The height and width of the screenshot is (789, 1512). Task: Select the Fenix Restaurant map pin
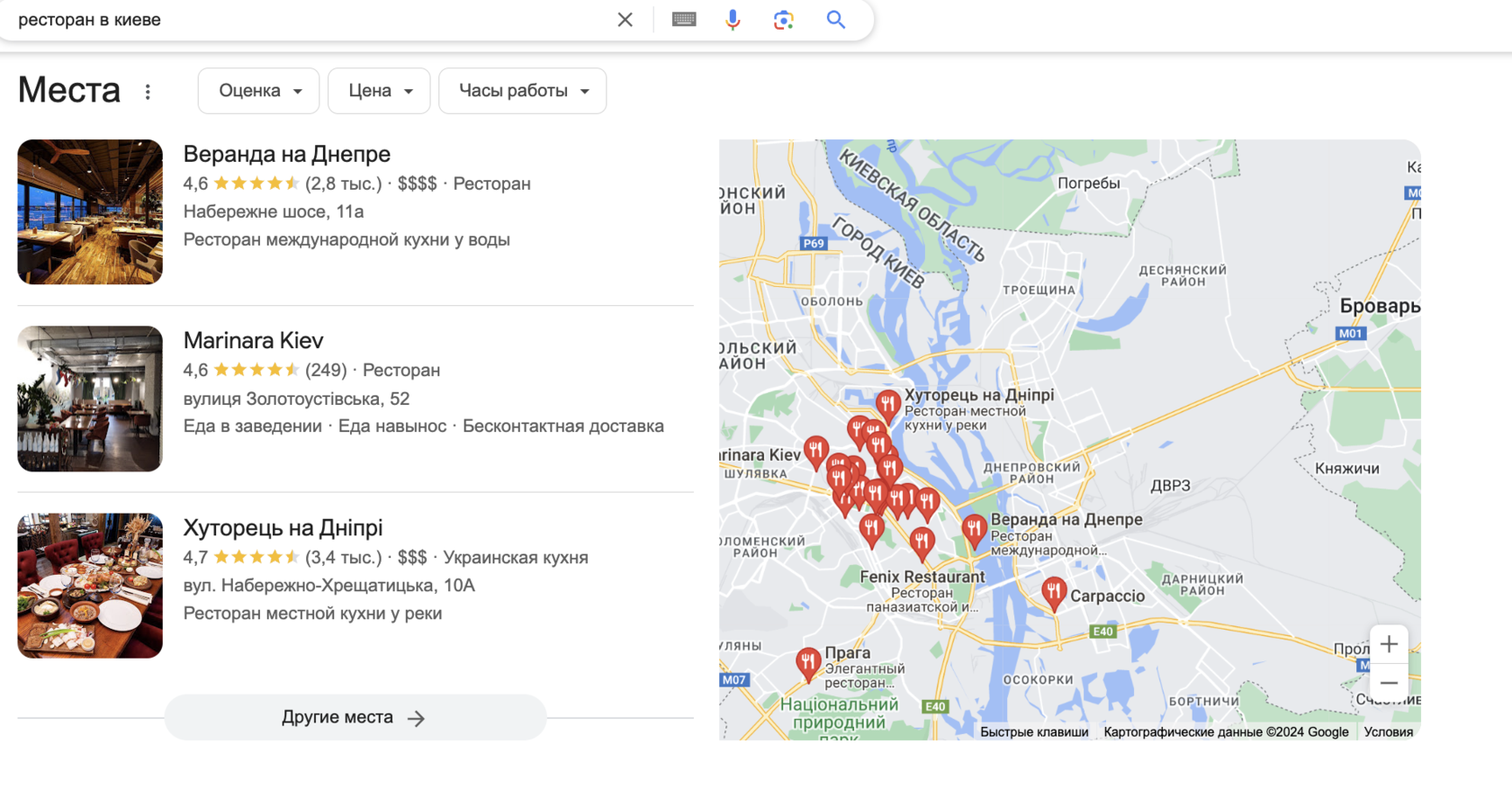pyautogui.click(x=922, y=542)
